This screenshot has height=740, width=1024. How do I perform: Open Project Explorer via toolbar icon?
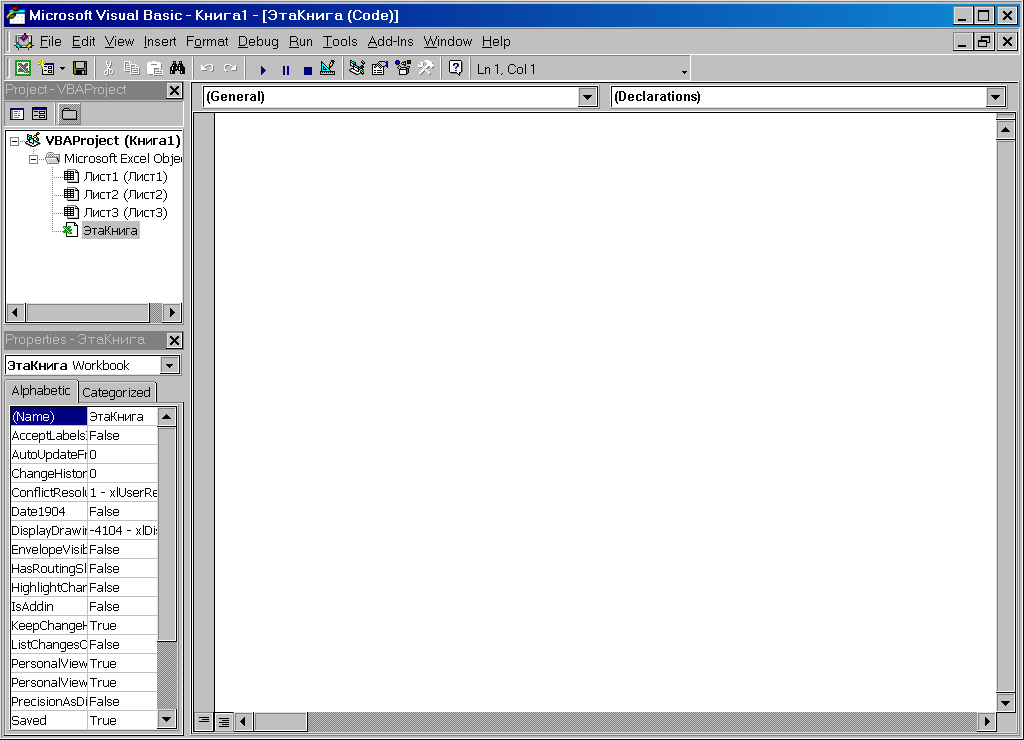coord(357,68)
